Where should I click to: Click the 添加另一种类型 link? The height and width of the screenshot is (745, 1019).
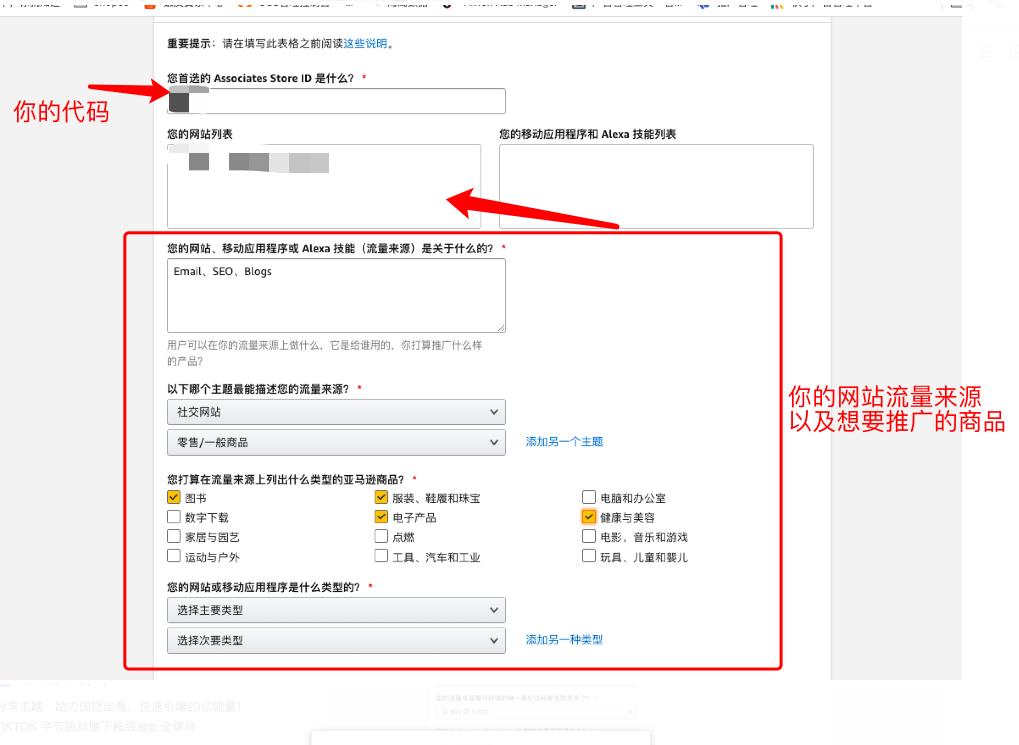(x=564, y=640)
